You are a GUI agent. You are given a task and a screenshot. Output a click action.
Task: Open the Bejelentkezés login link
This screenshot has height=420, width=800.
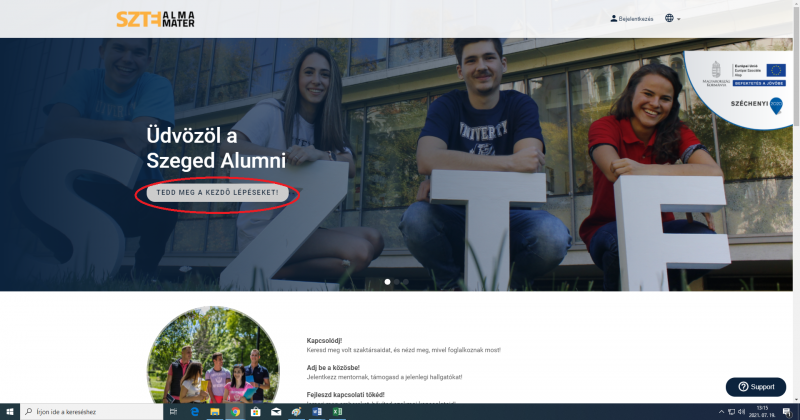[x=632, y=19]
